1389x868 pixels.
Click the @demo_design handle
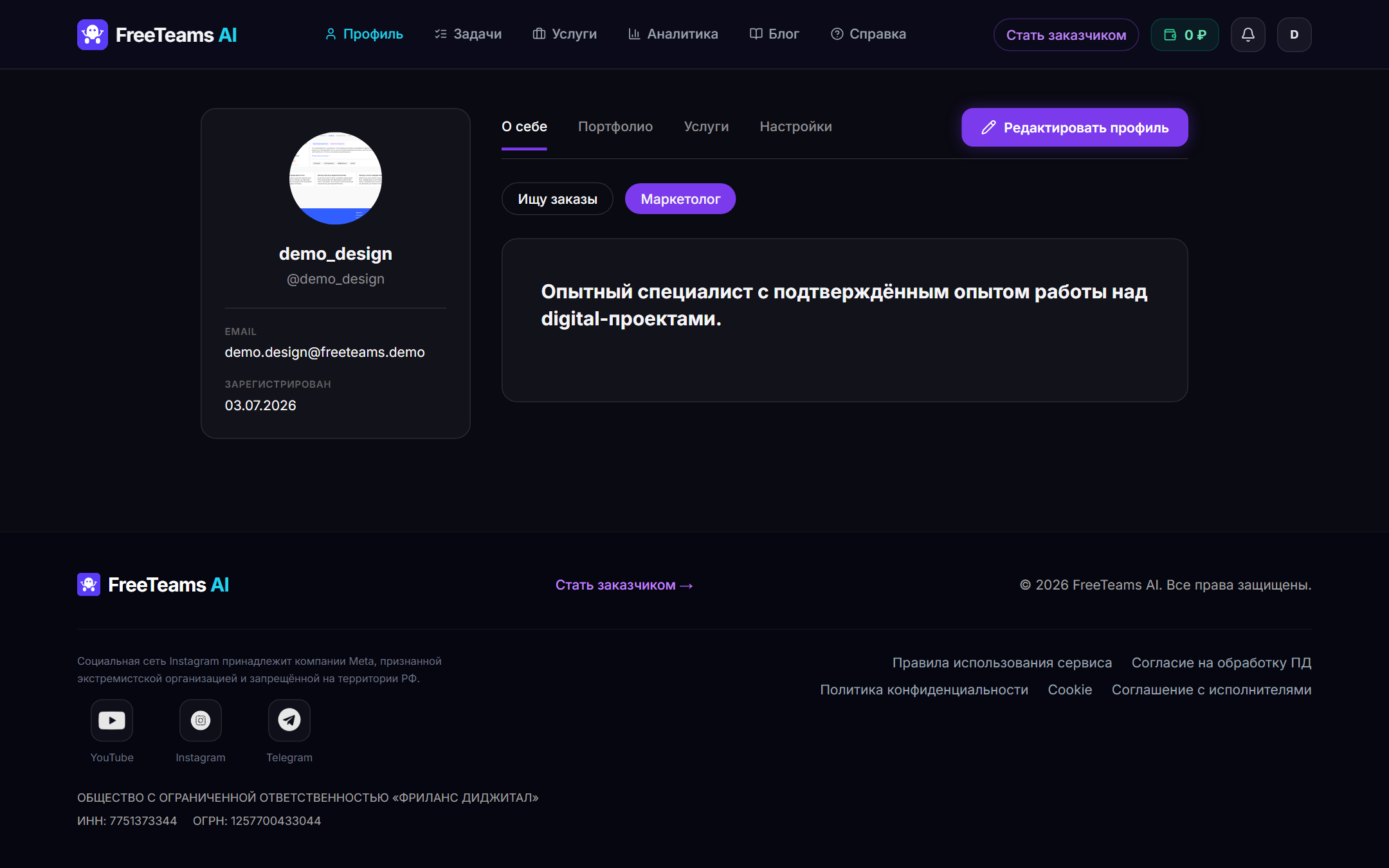coord(336,279)
